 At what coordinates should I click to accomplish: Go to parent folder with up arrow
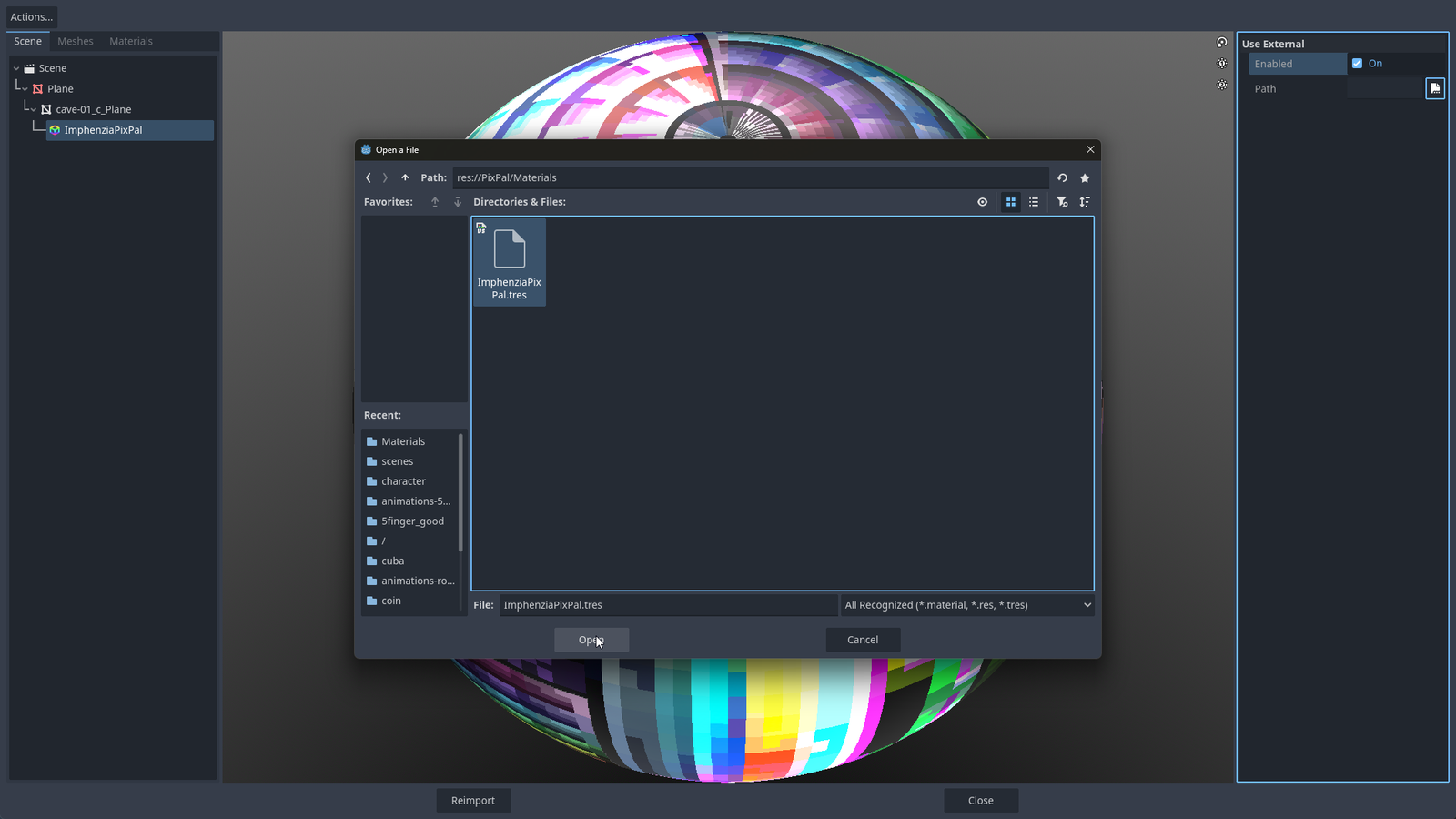point(405,178)
